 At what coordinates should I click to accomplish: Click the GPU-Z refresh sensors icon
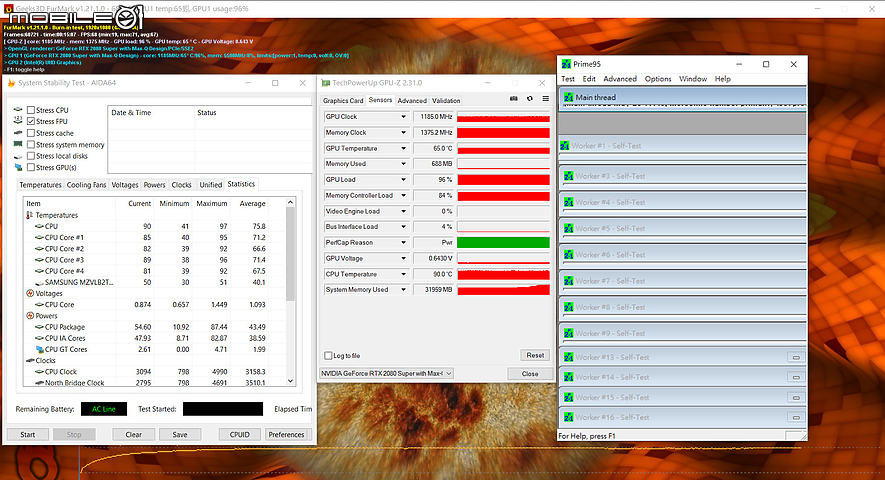529,99
